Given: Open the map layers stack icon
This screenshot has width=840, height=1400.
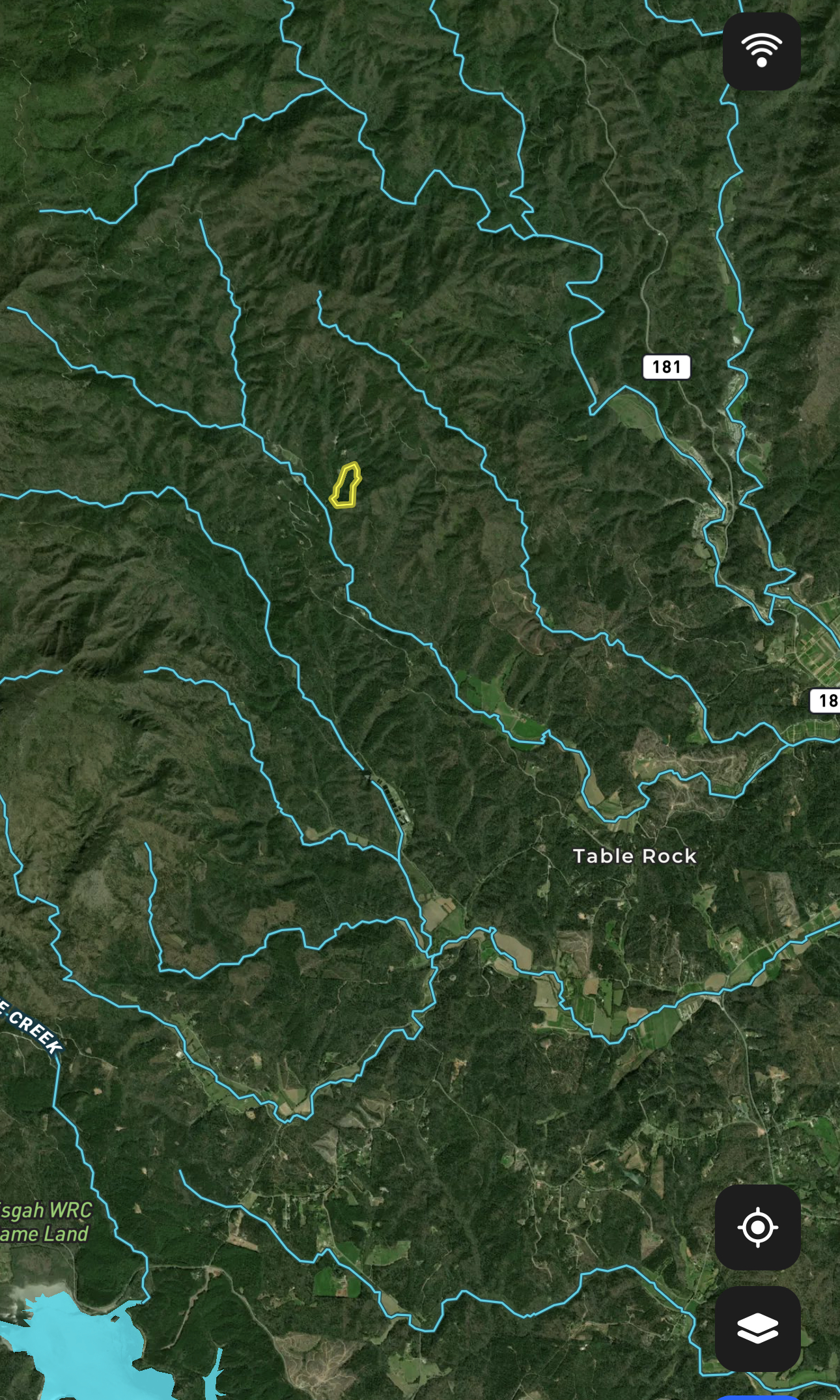Looking at the screenshot, I should [758, 1328].
